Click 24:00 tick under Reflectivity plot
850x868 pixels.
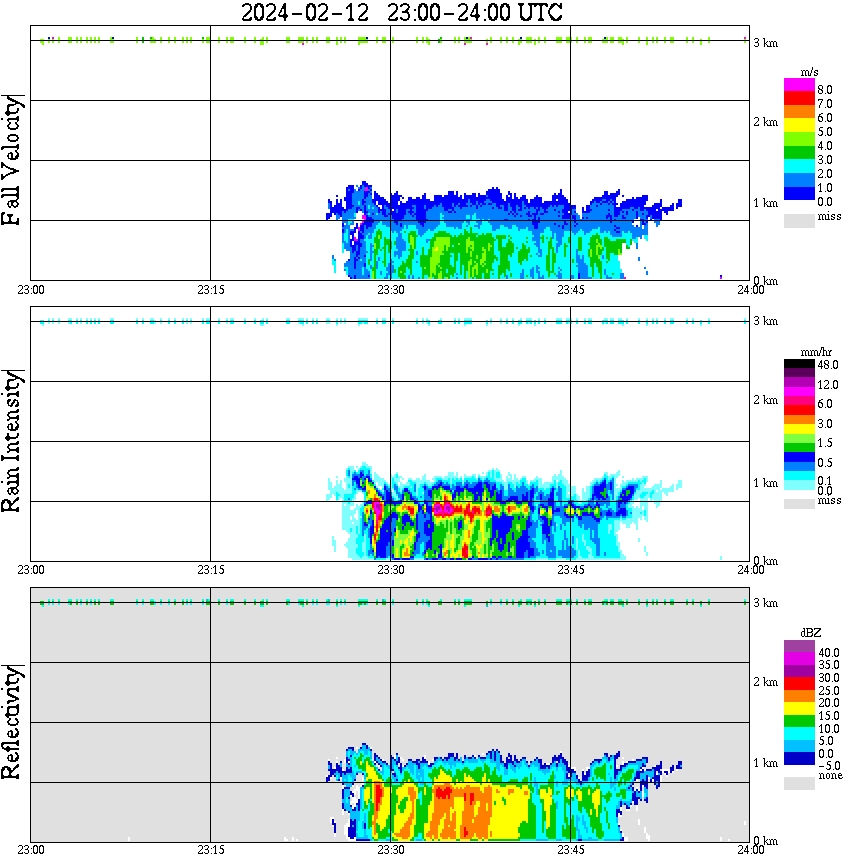[x=751, y=849]
